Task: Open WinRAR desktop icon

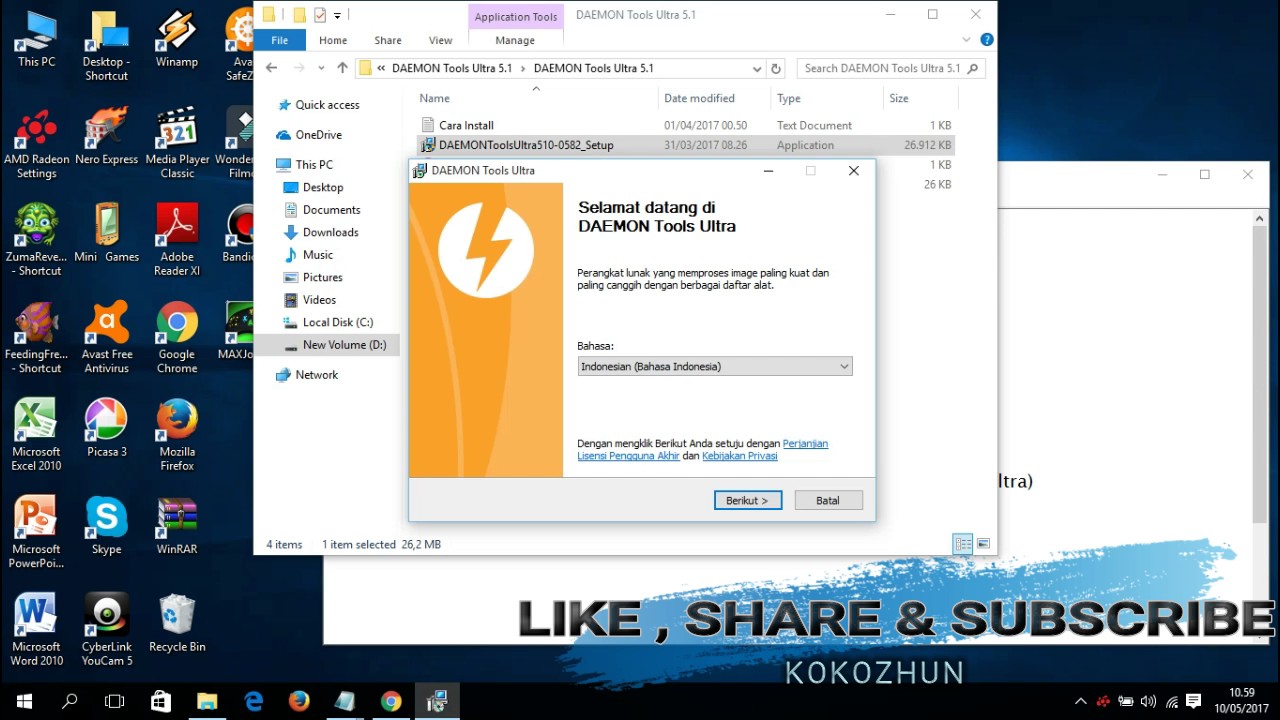Action: (177, 526)
